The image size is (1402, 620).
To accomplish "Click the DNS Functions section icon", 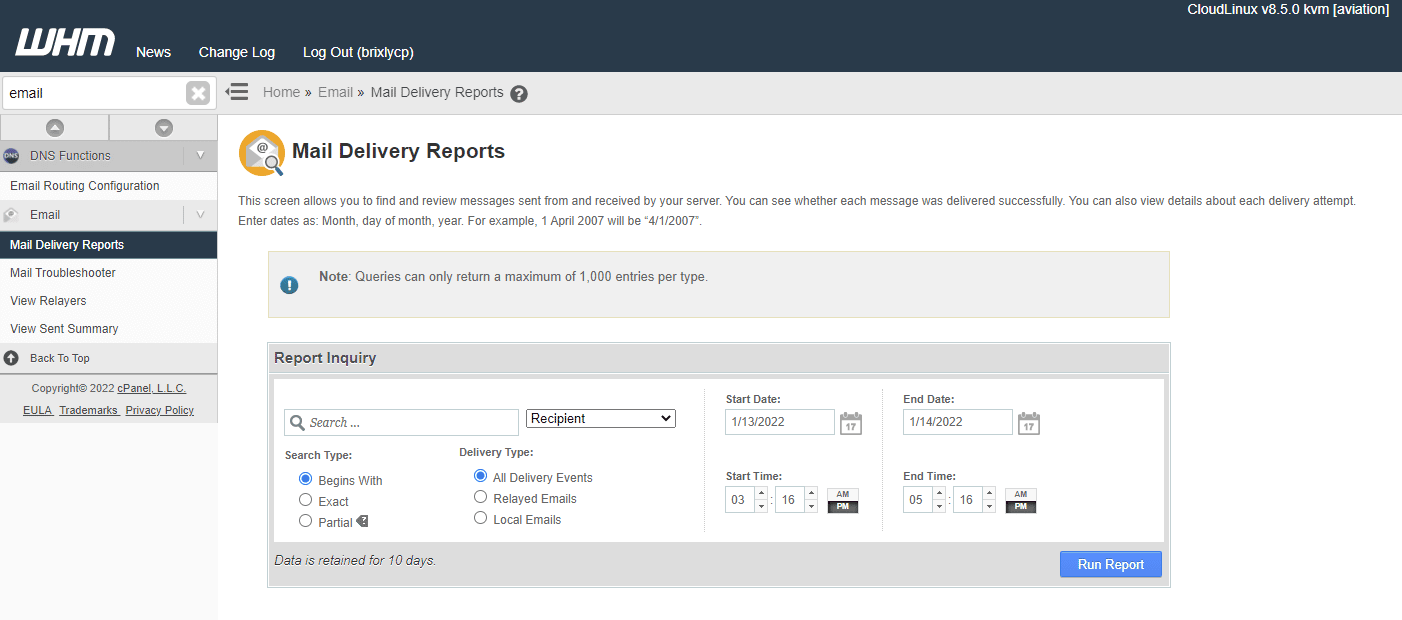I will pyautogui.click(x=11, y=155).
